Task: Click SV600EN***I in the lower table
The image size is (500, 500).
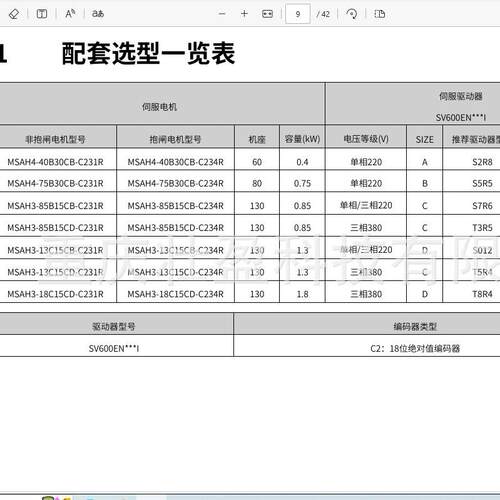Action: 114,349
